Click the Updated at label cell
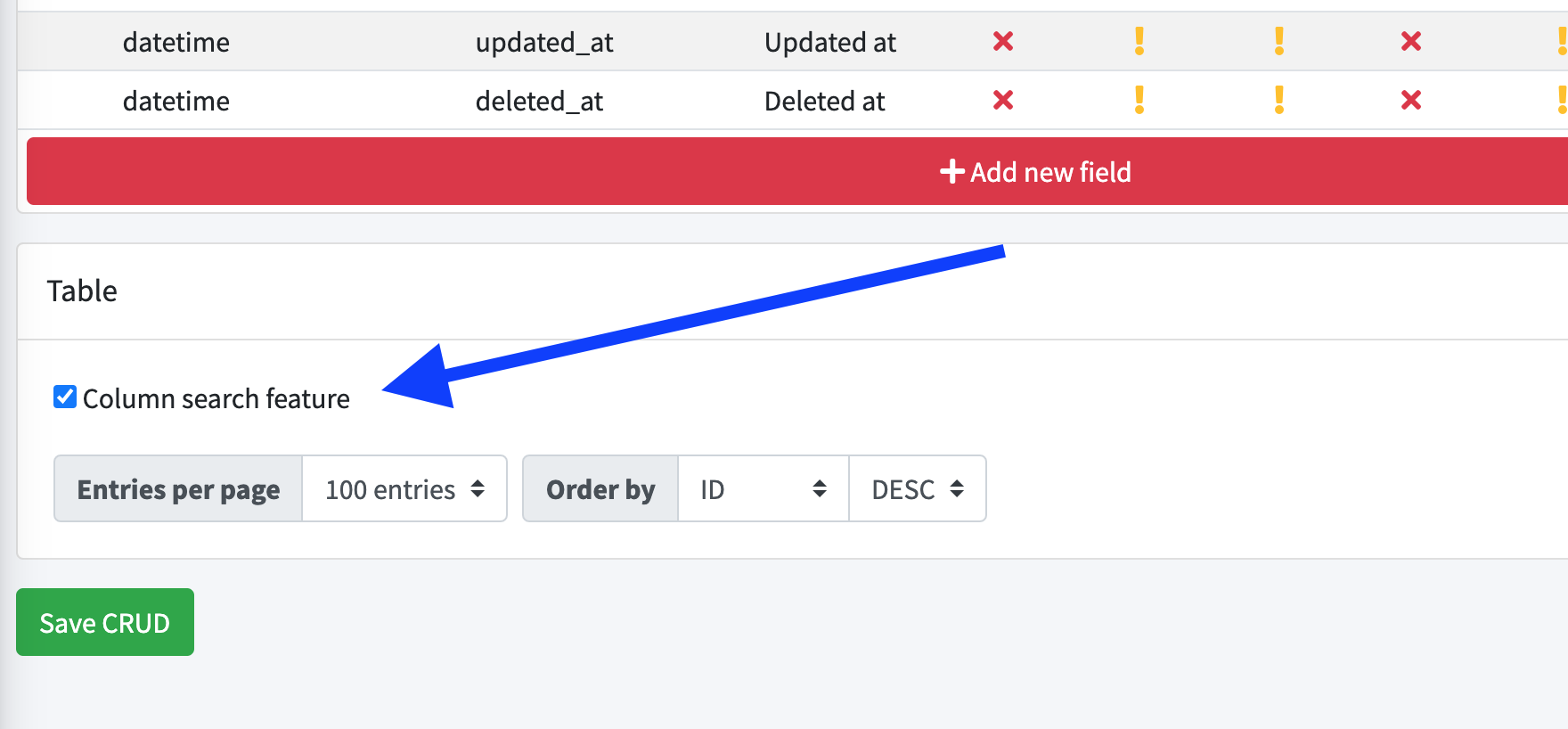The width and height of the screenshot is (1568, 729). [830, 42]
